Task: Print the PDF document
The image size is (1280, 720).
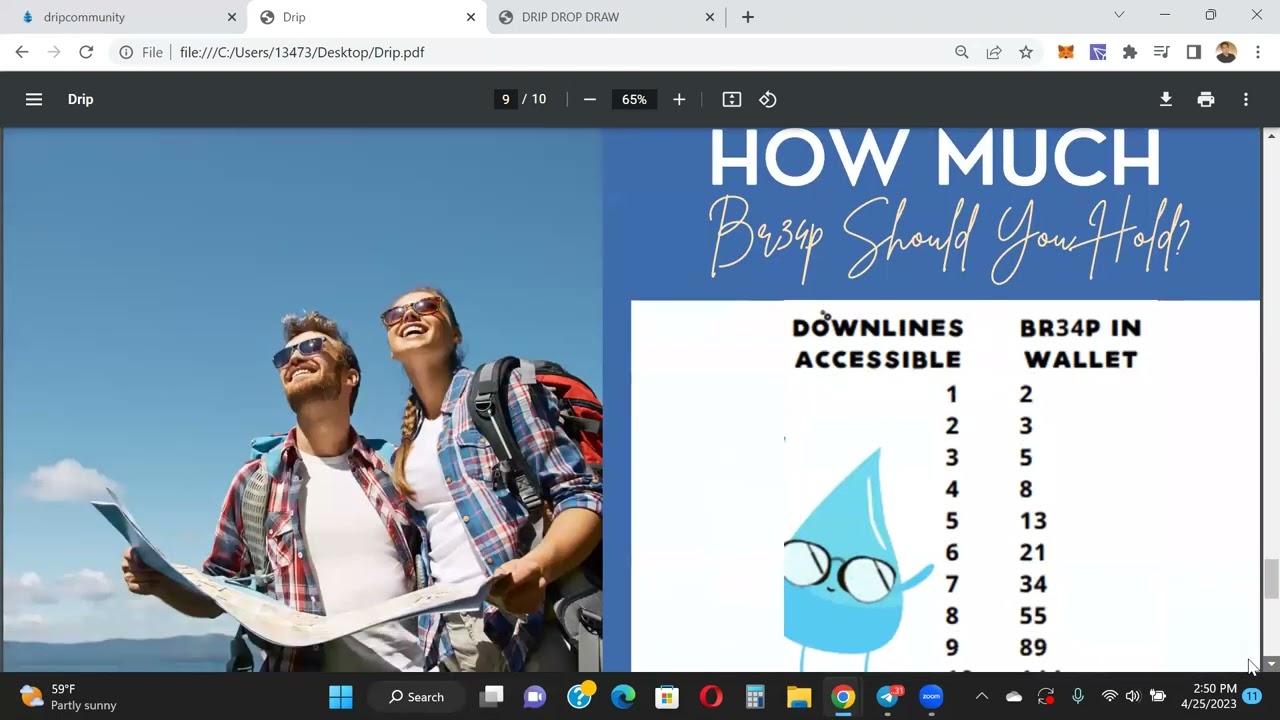Action: pyautogui.click(x=1206, y=99)
